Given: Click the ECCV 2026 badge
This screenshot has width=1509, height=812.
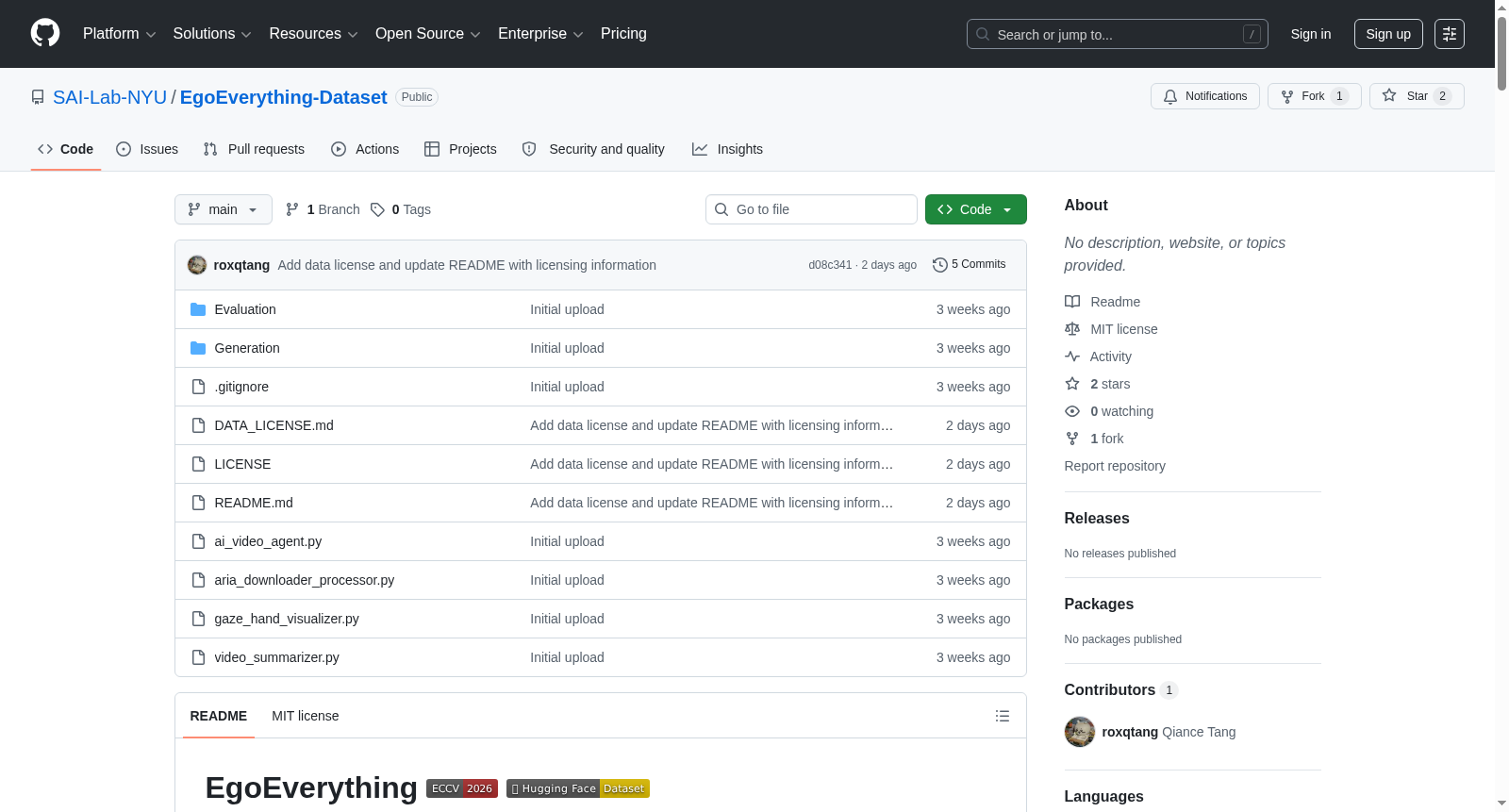Looking at the screenshot, I should pyautogui.click(x=462, y=788).
